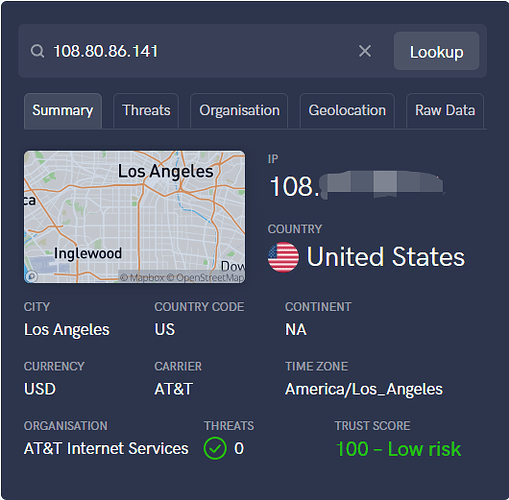Click the green threats checkmark icon
Image resolution: width=509 pixels, height=500 pixels.
pyautogui.click(x=215, y=448)
